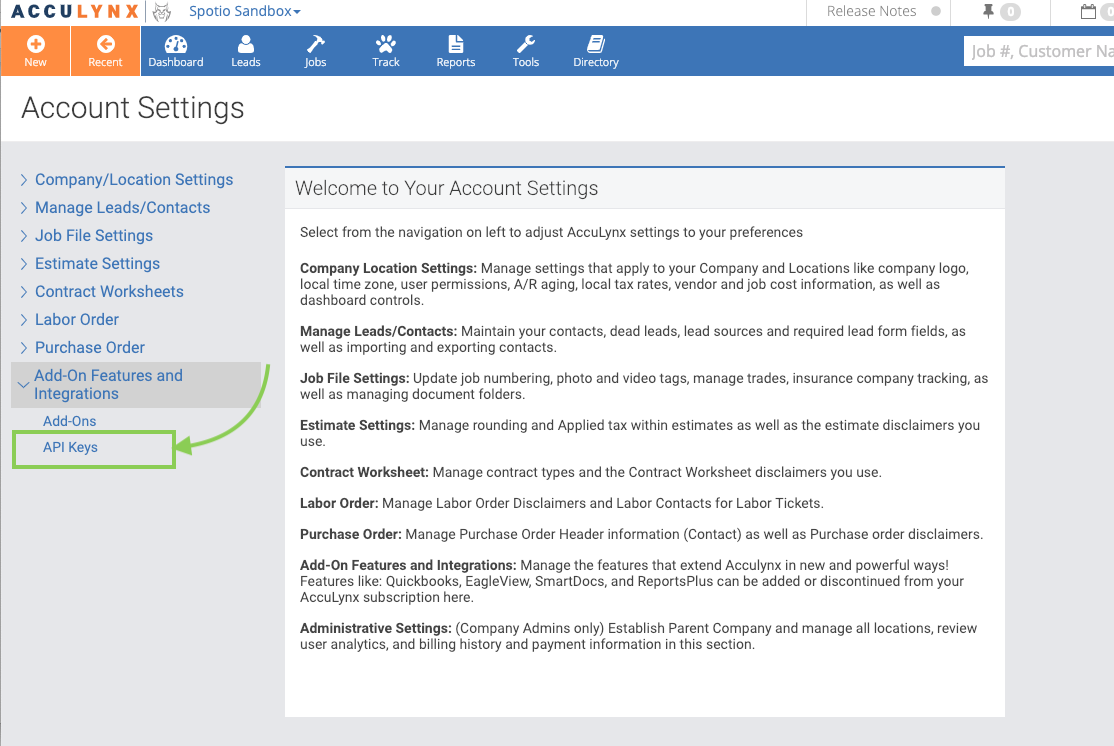Click the Company Location Settings bold label
The height and width of the screenshot is (746, 1114).
coord(388,269)
